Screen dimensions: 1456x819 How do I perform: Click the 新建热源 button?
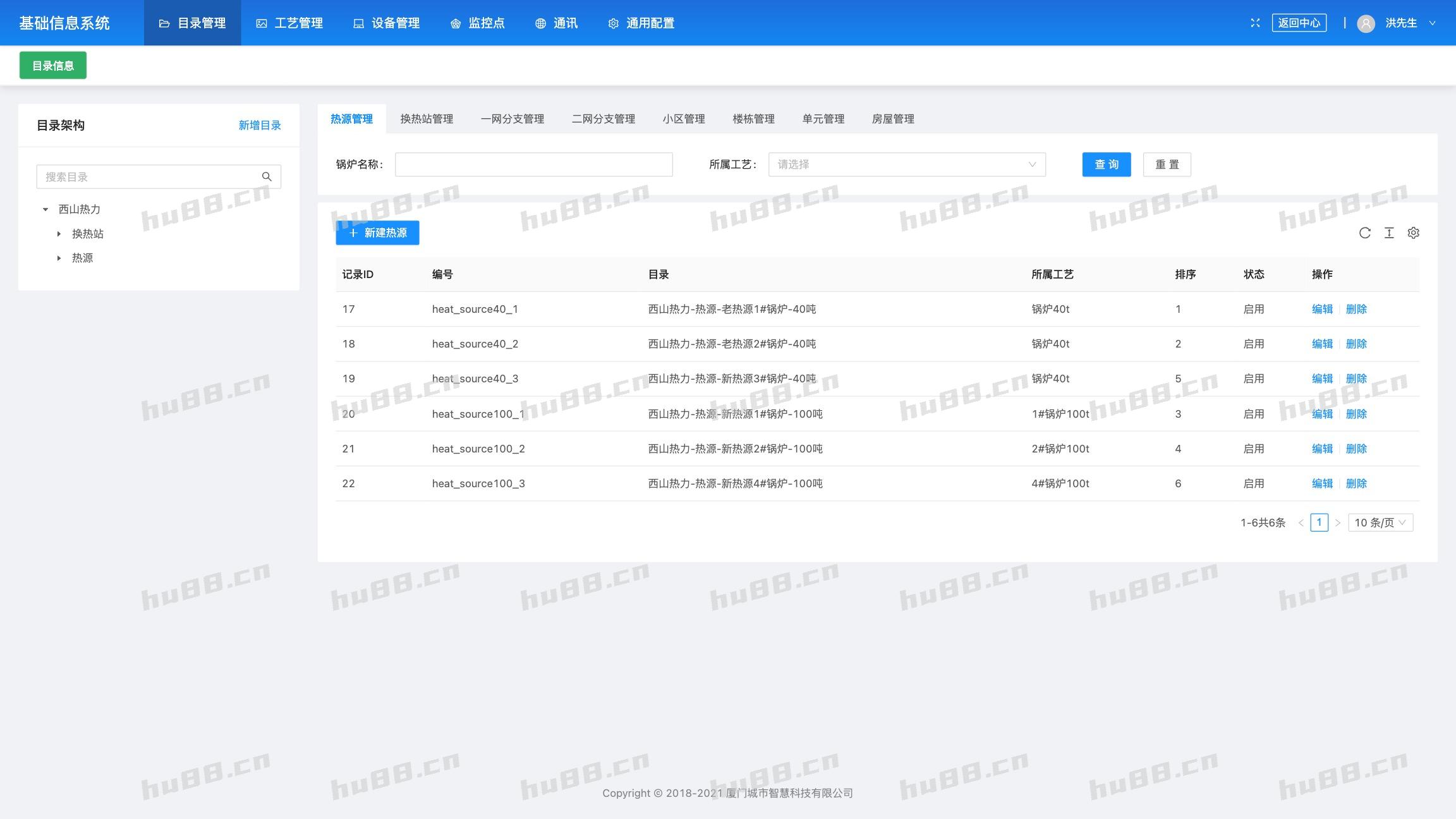pyautogui.click(x=377, y=233)
